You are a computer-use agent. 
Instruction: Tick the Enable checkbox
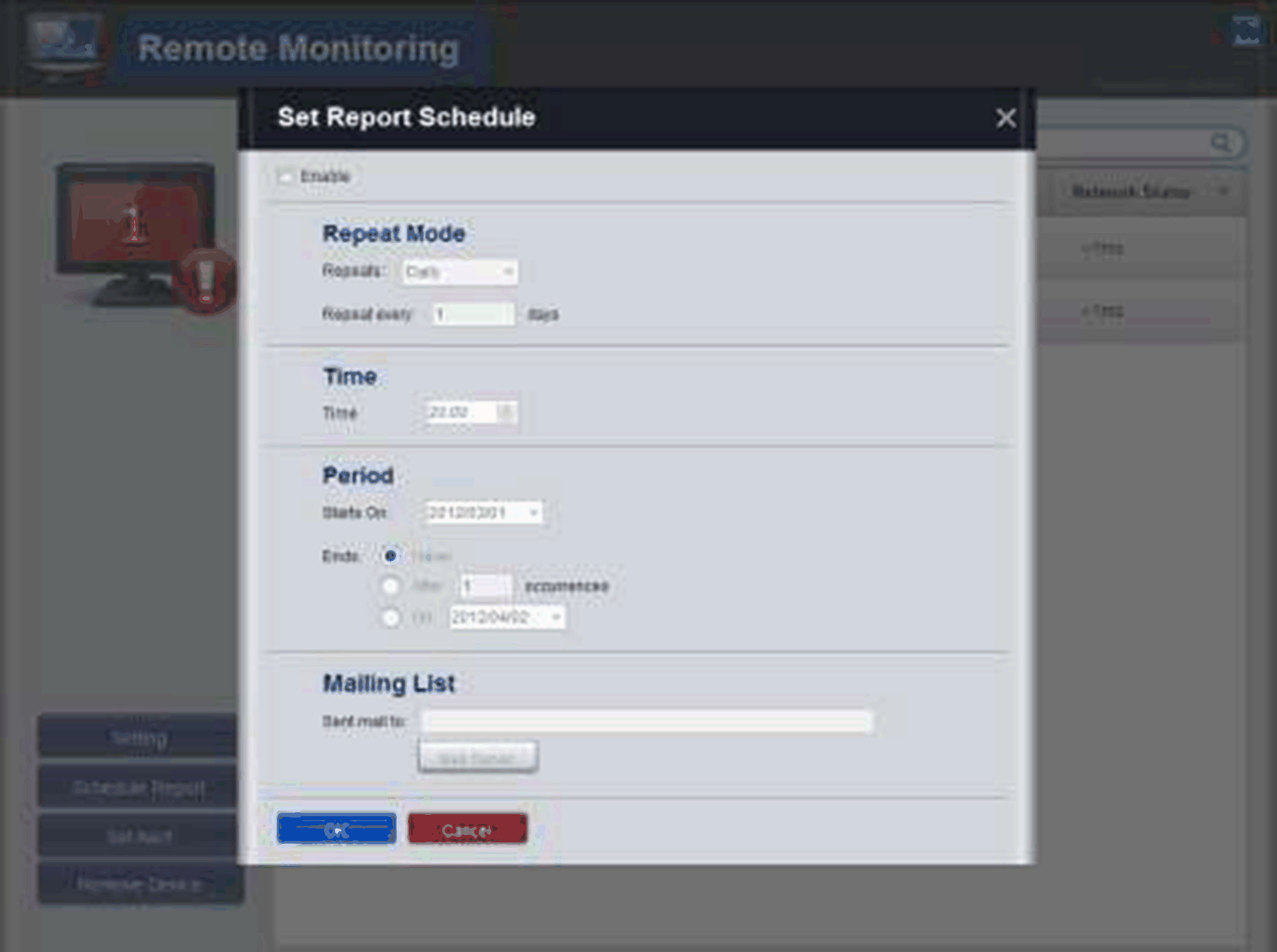[x=285, y=176]
